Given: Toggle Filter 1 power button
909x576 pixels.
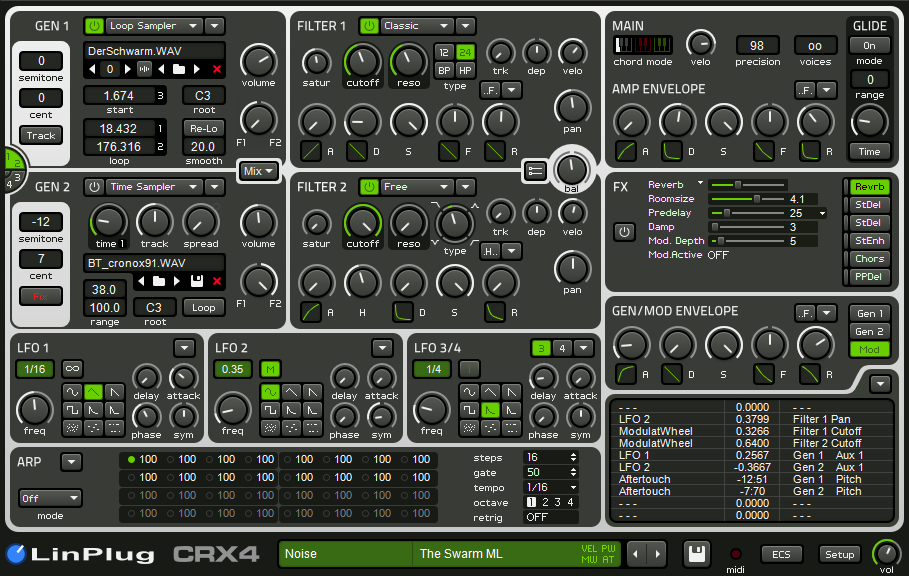Looking at the screenshot, I should [369, 26].
